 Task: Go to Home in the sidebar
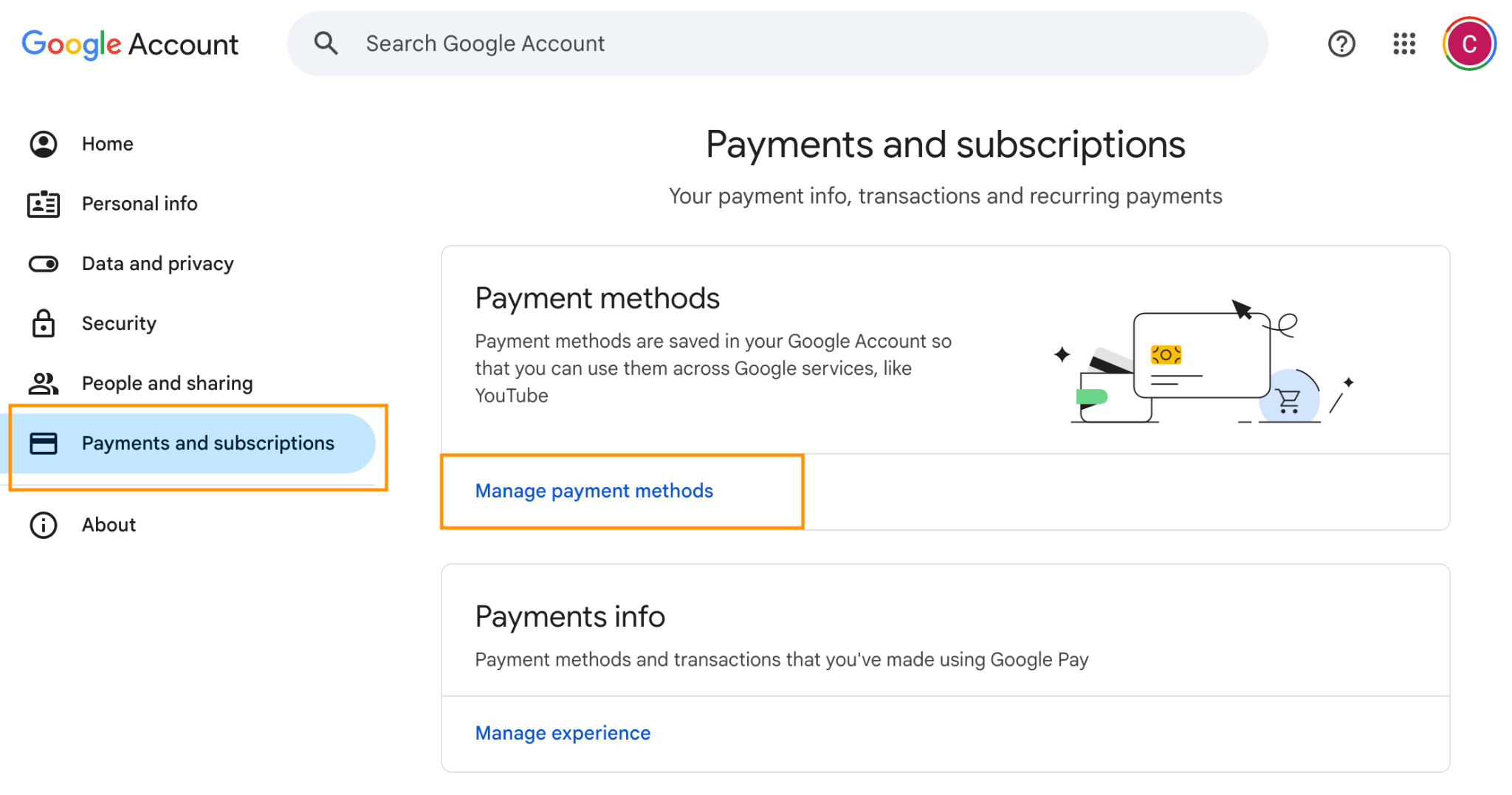coord(108,144)
